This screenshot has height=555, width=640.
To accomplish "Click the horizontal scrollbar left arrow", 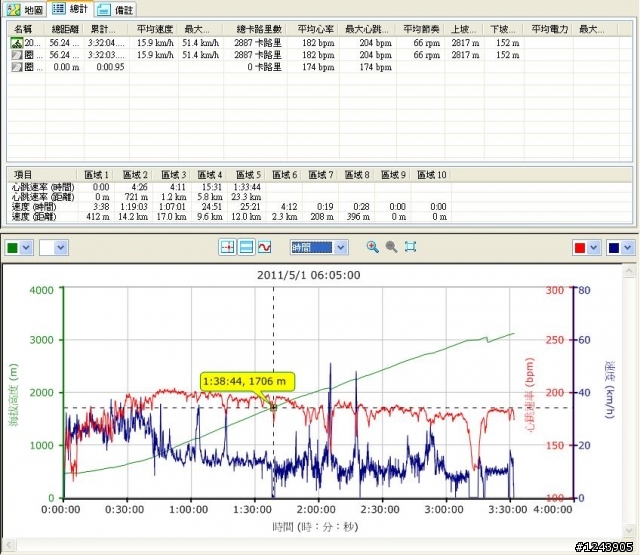I will tap(9, 545).
